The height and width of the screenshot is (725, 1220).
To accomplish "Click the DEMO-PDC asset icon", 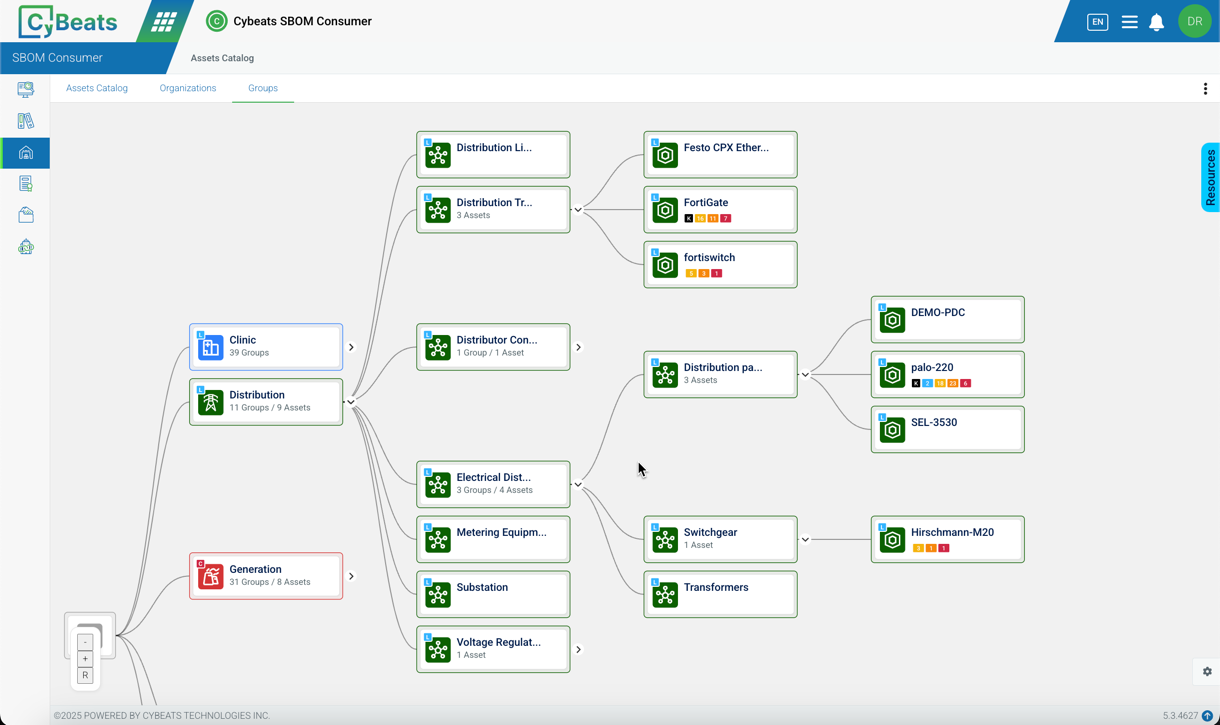I will [x=892, y=320].
